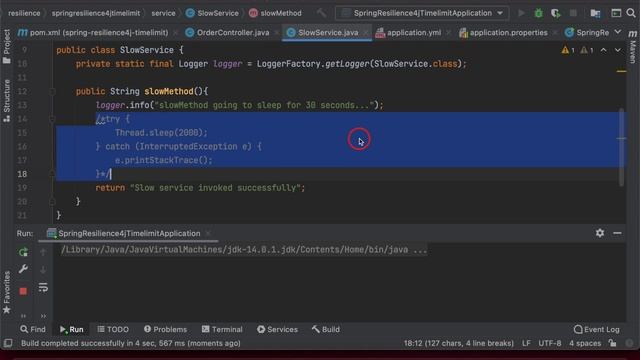Change line separator LF in status bar

tap(526, 343)
